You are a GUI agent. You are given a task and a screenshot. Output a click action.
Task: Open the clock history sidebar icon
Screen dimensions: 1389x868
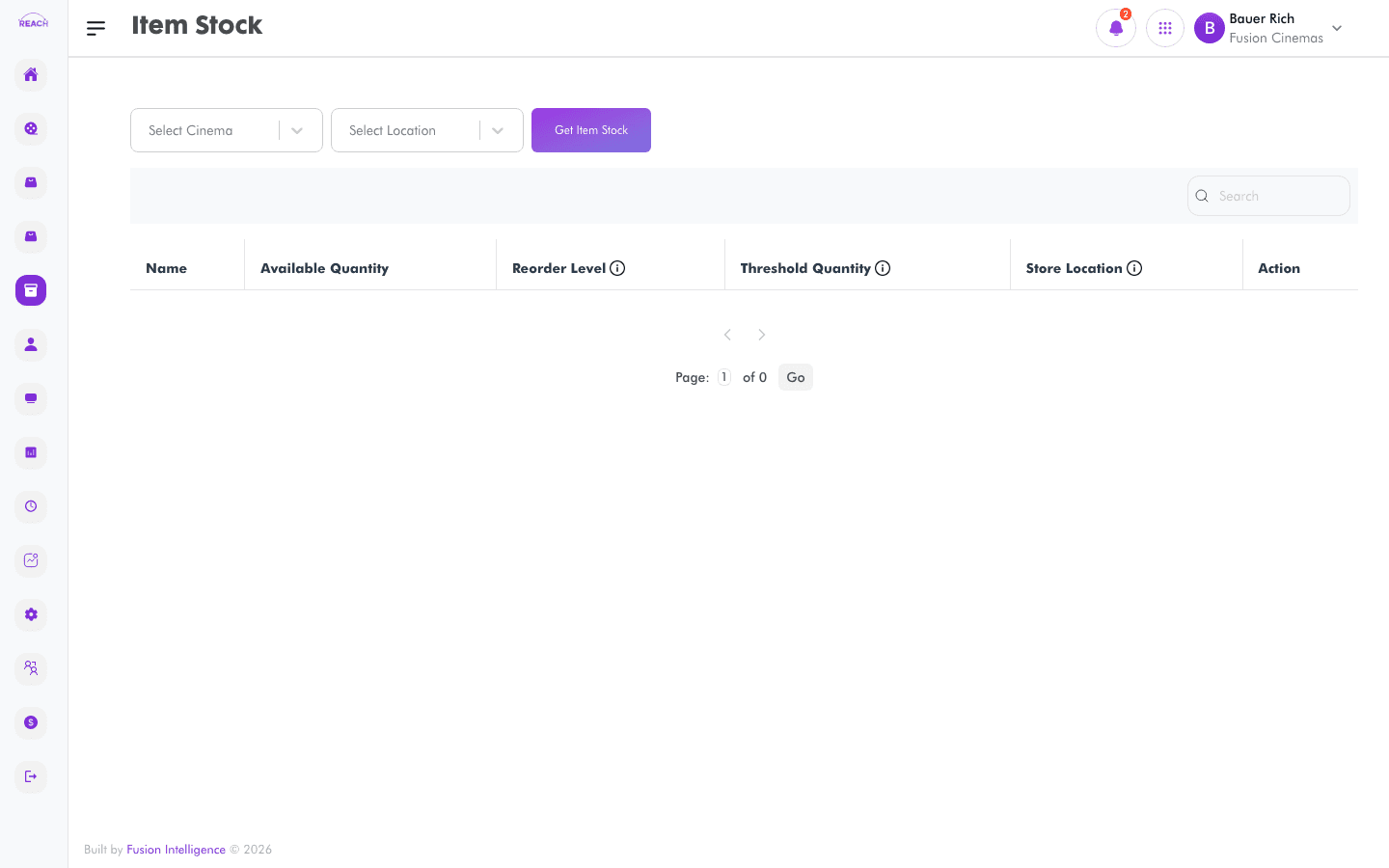[31, 506]
